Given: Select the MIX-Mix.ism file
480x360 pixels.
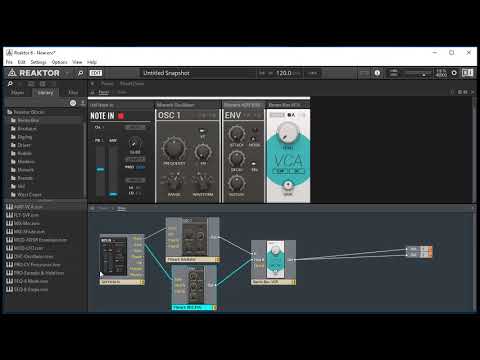Looking at the screenshot, I should pyautogui.click(x=27, y=223).
